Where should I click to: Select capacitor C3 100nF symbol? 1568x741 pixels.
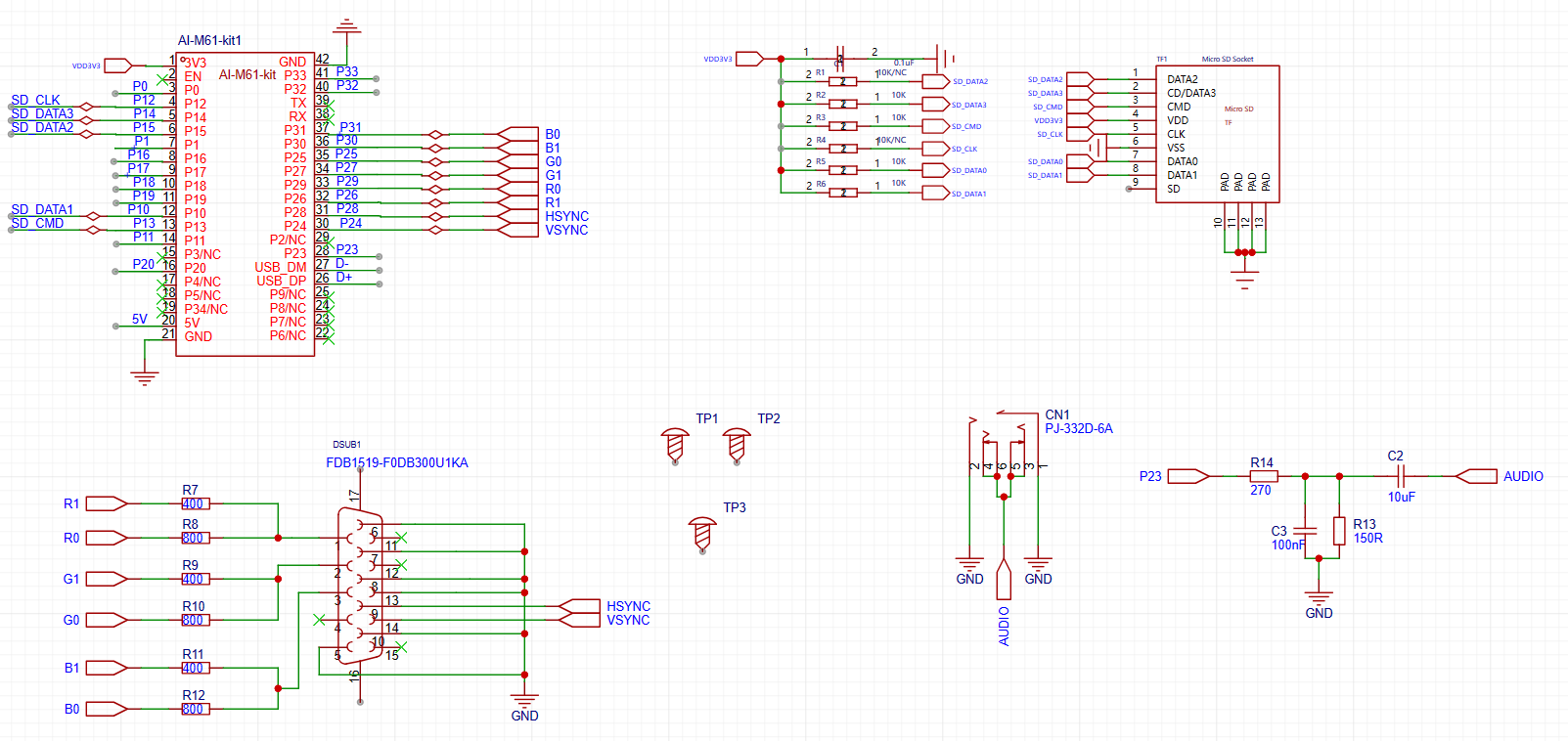[x=1305, y=532]
